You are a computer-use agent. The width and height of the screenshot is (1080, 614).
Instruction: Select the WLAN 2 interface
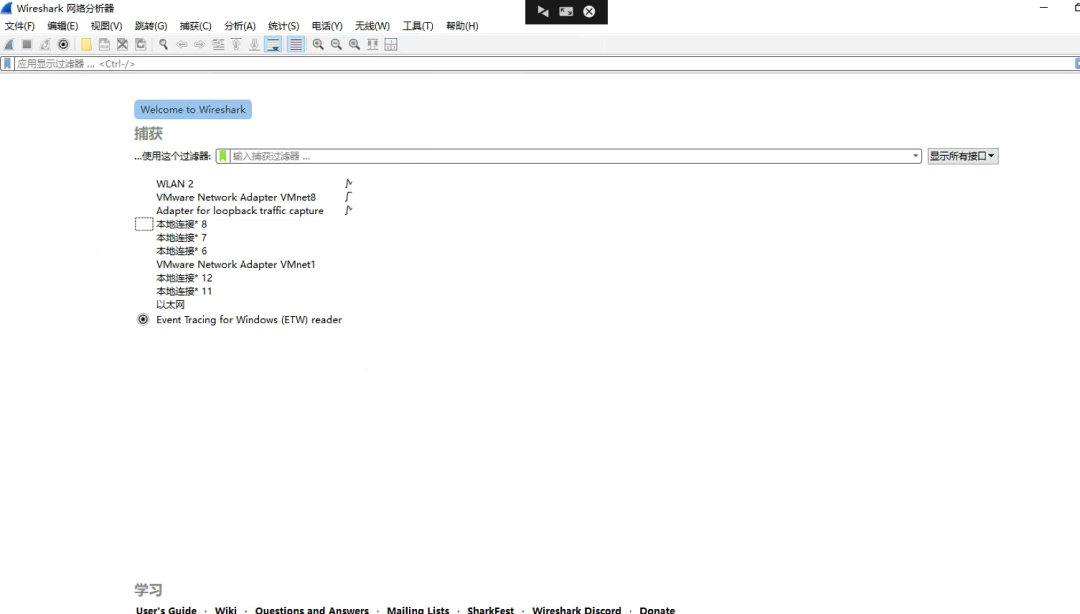tap(175, 183)
